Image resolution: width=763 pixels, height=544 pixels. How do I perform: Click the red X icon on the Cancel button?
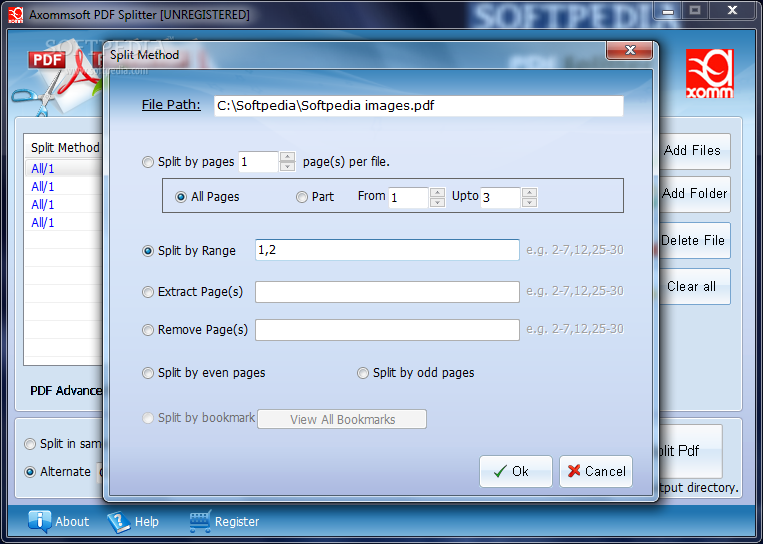point(574,471)
